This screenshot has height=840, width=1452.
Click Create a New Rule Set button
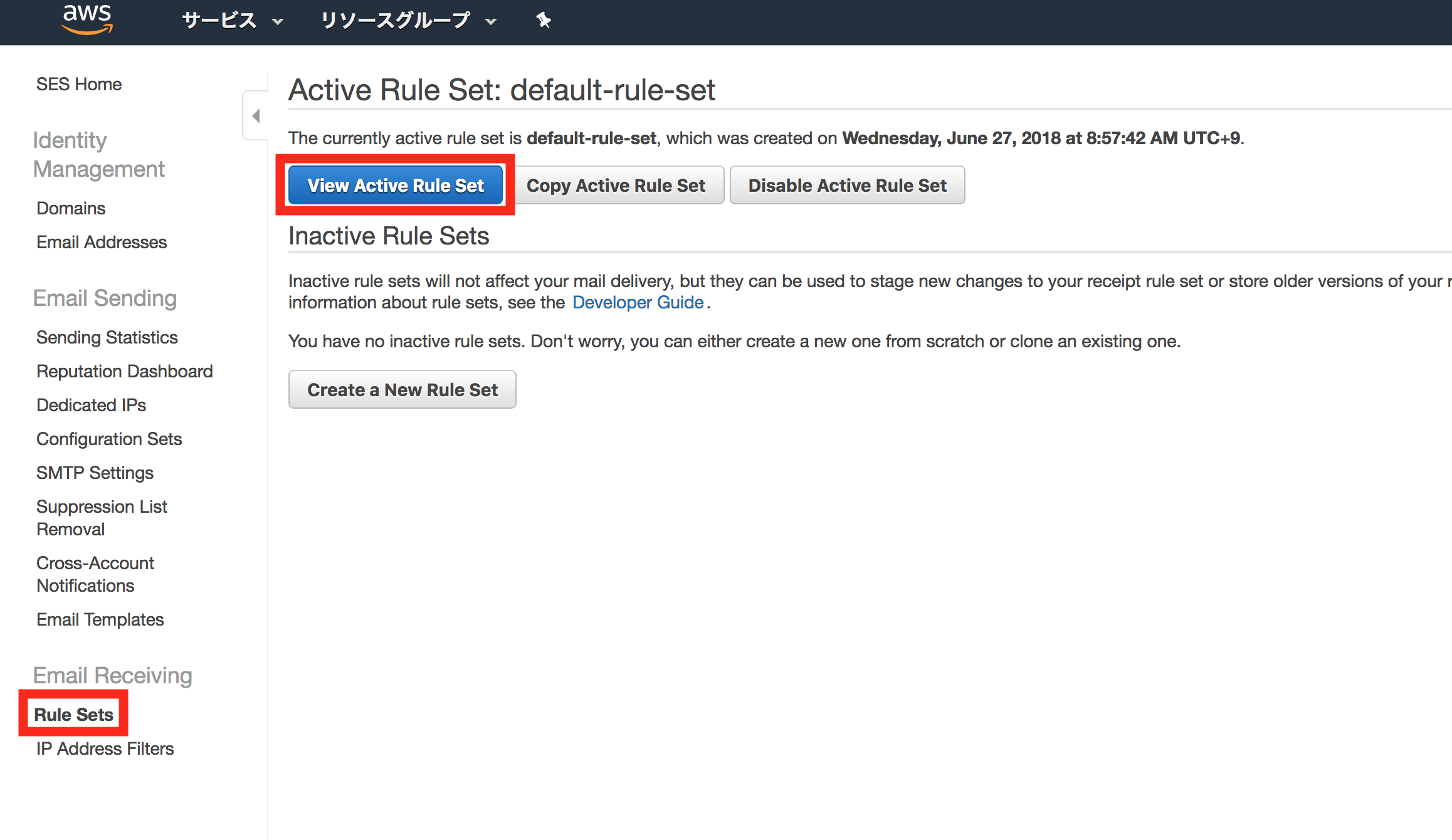pos(402,390)
